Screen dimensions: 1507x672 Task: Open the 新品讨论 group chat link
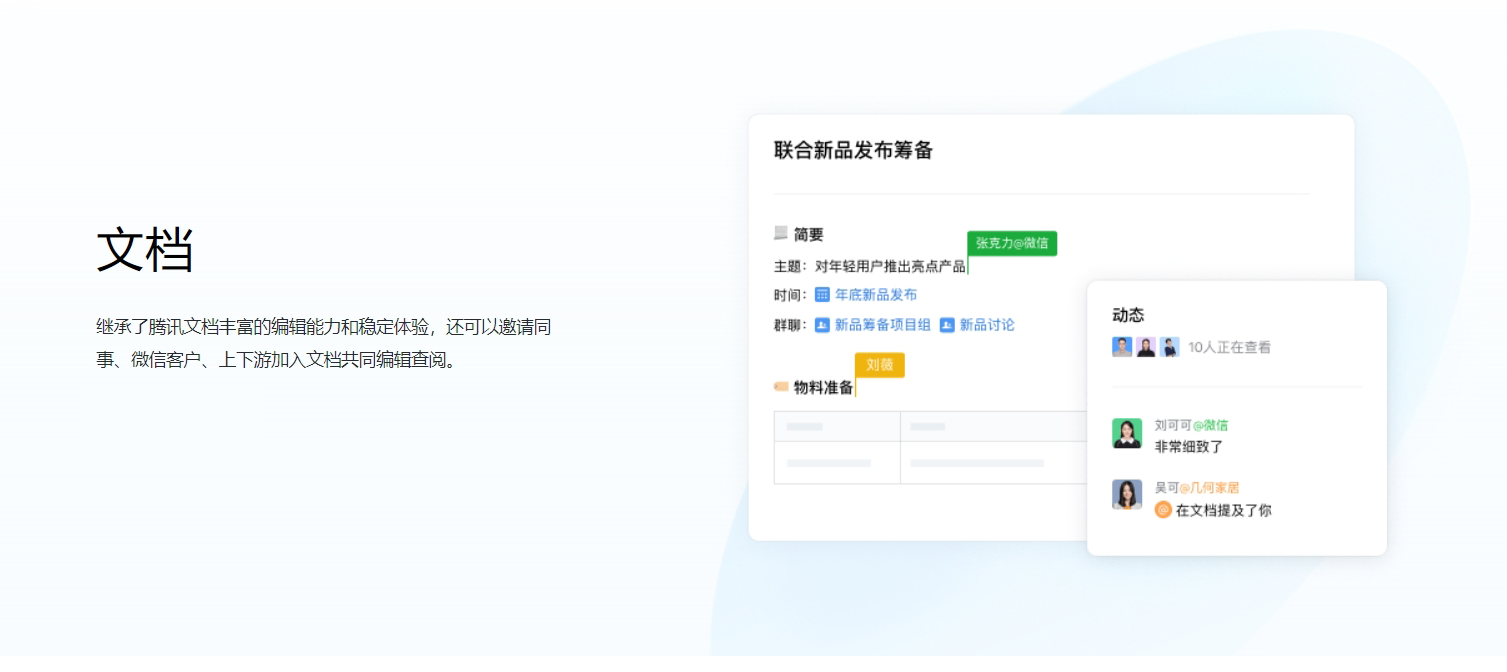click(987, 325)
